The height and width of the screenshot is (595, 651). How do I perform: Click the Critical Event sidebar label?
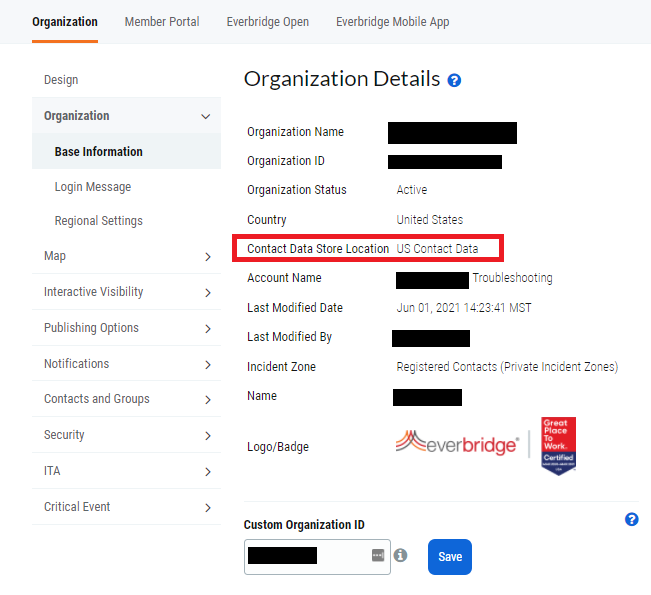[x=77, y=507]
